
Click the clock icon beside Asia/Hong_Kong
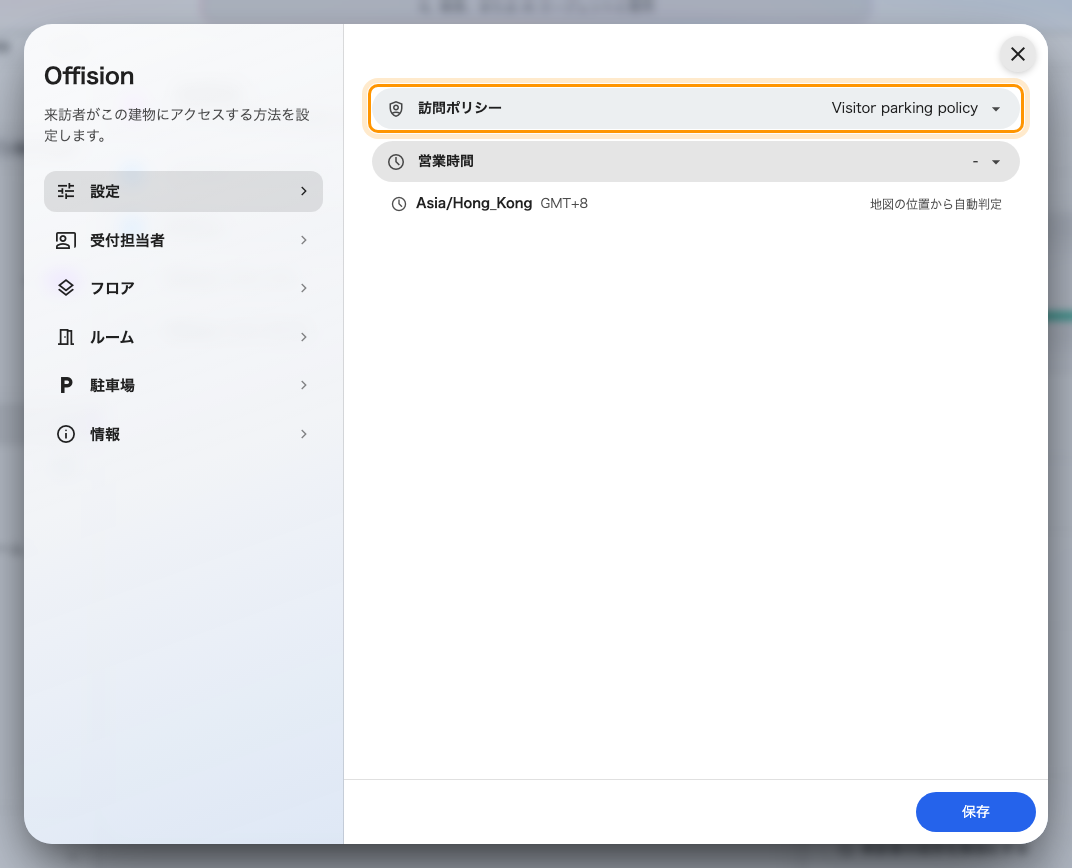[399, 204]
